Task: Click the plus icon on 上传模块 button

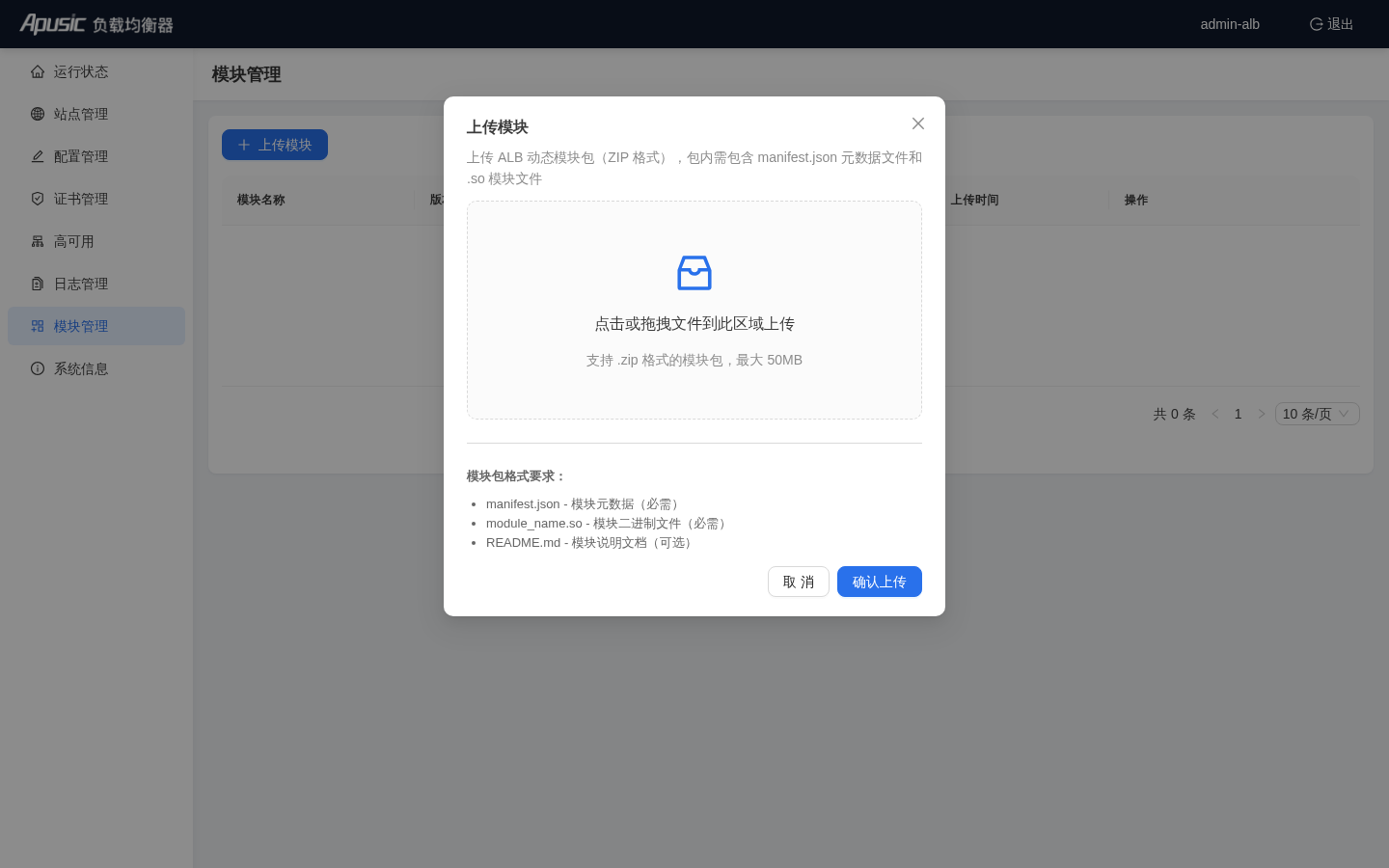Action: click(244, 145)
